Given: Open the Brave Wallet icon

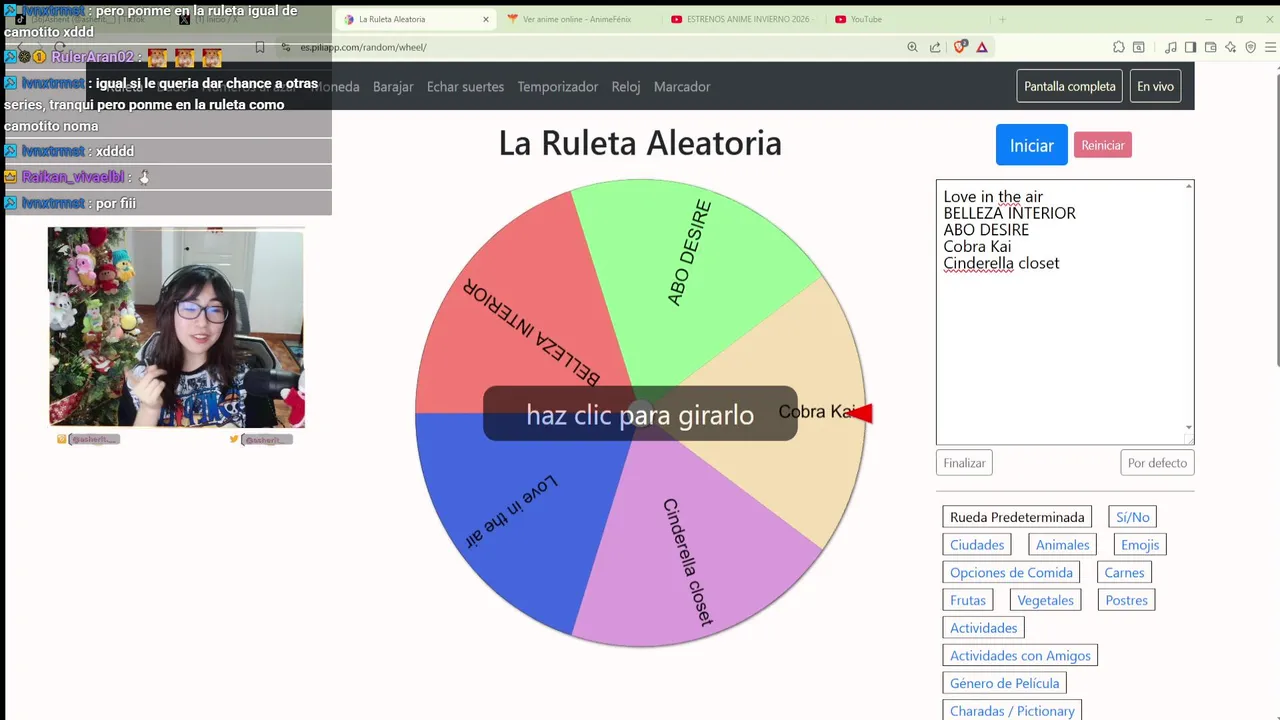Looking at the screenshot, I should click(x=1210, y=47).
